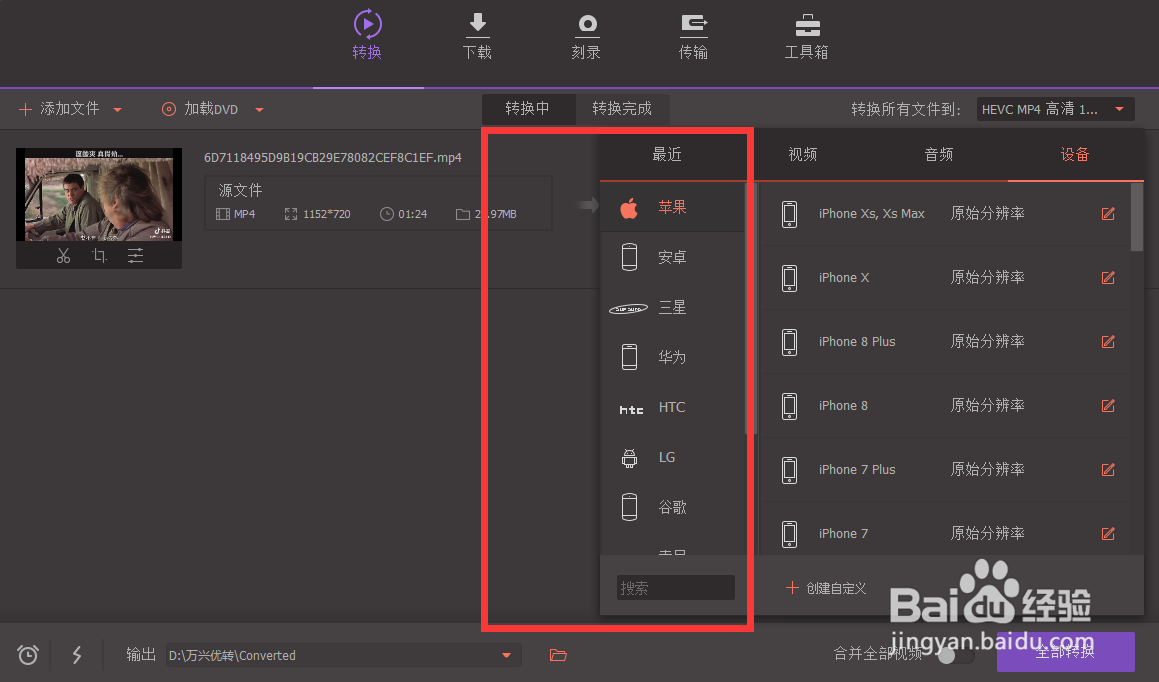This screenshot has width=1159, height=682.
Task: Select the Device (设备) format tab
Action: 1075,154
